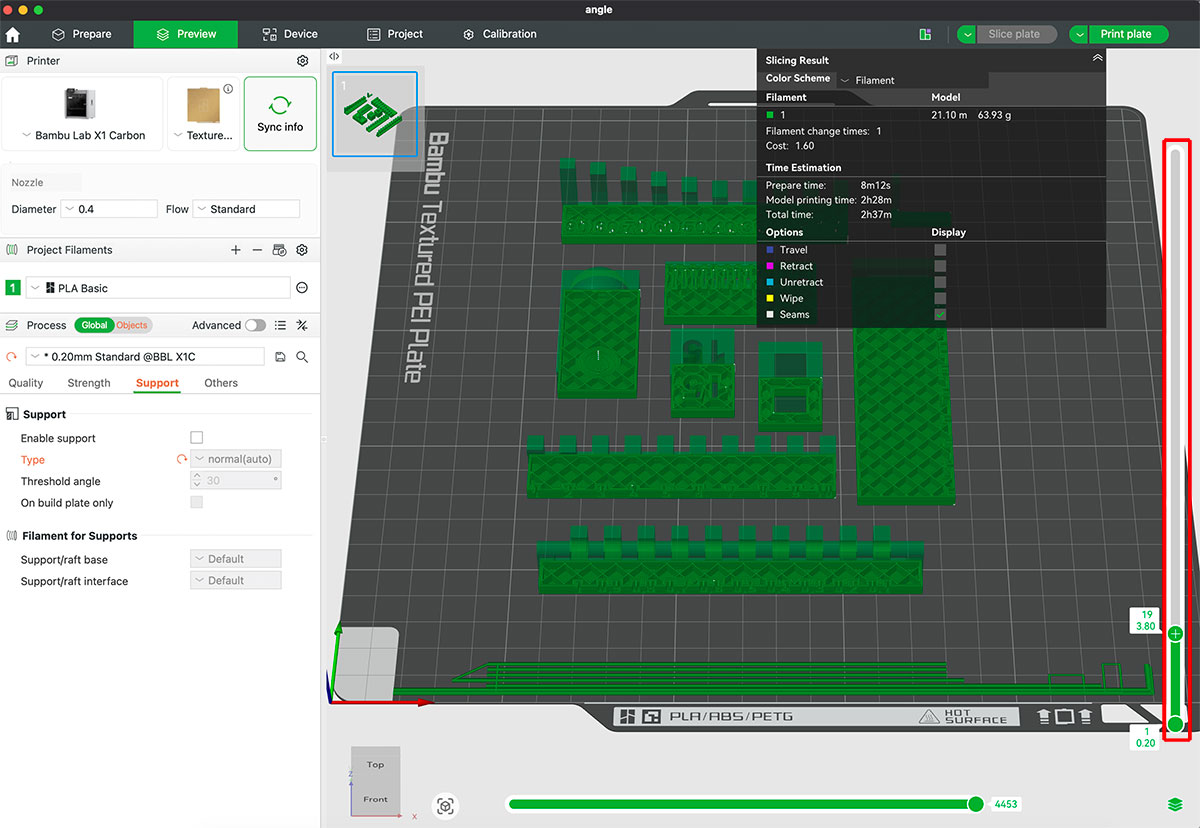Switch to the Strength settings tab
The image size is (1200, 828).
point(89,383)
